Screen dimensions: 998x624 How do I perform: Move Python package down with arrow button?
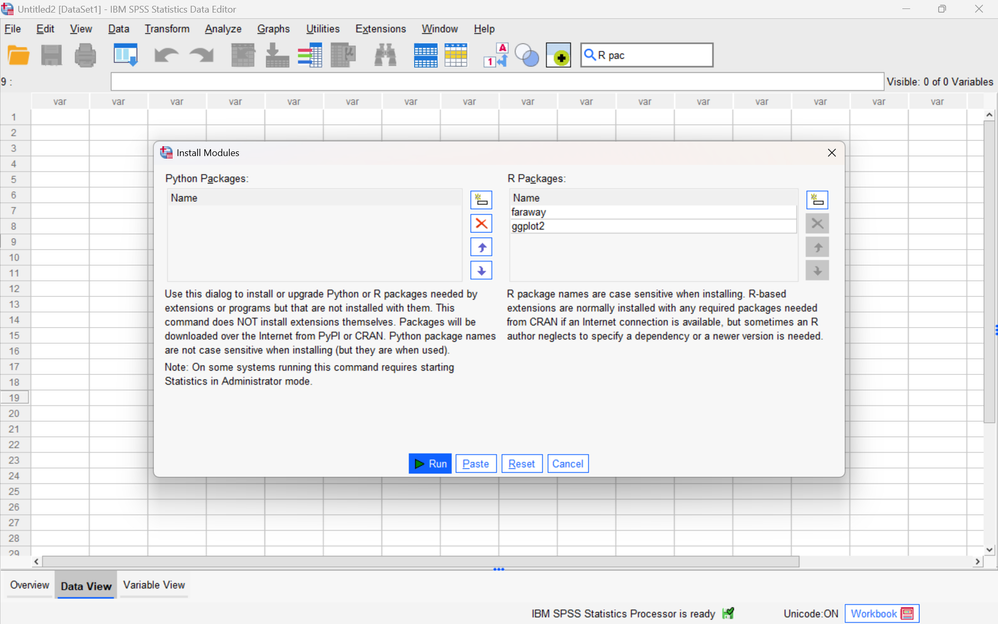click(481, 271)
